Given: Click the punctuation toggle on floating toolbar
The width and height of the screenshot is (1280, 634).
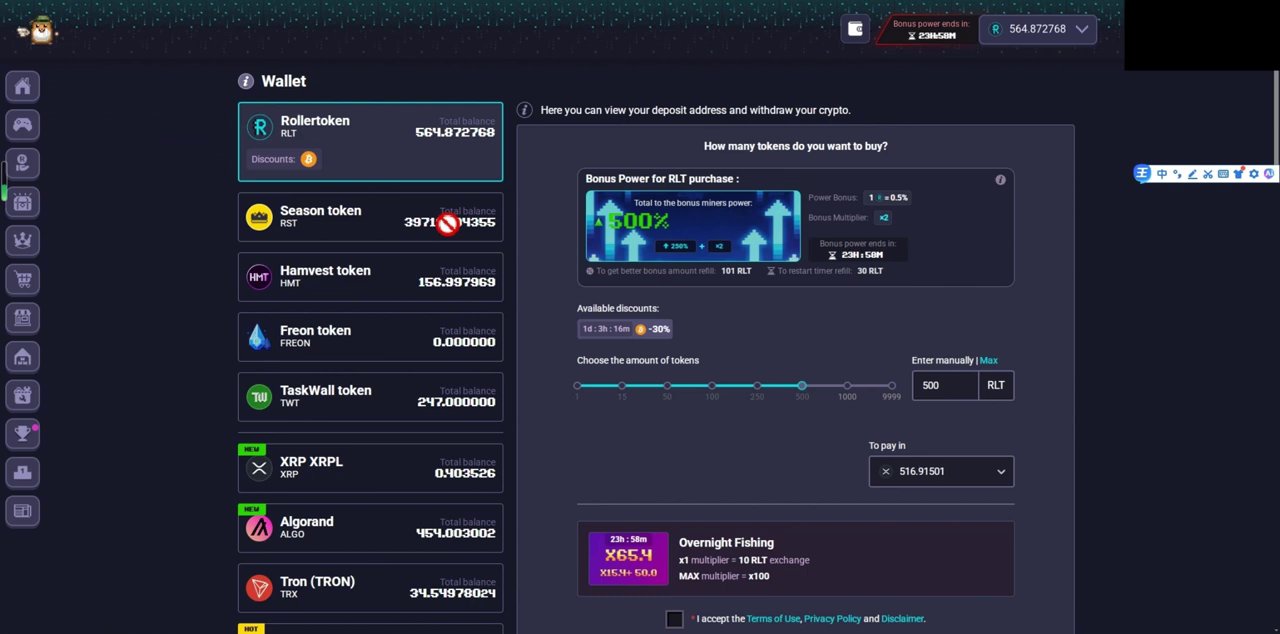Looking at the screenshot, I should pyautogui.click(x=1177, y=174).
